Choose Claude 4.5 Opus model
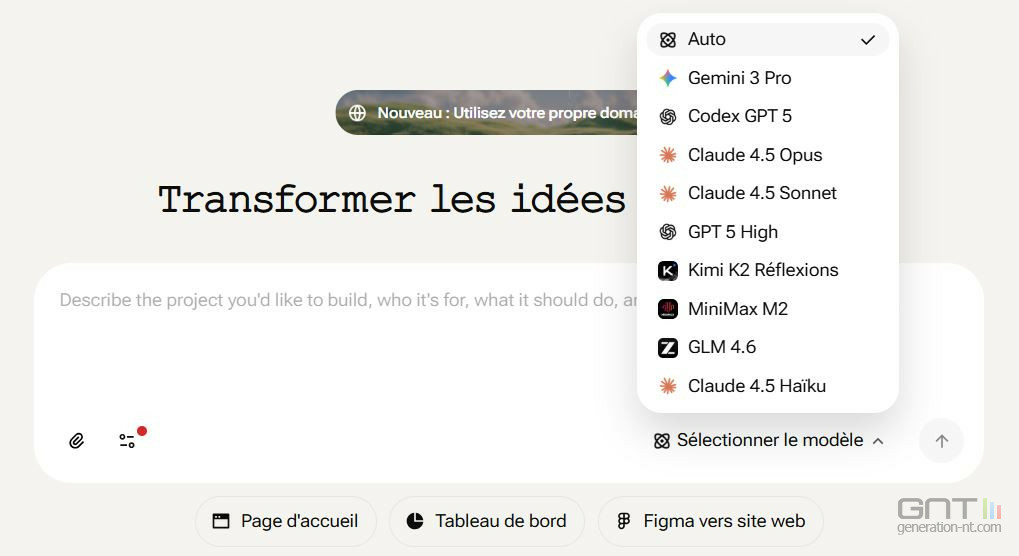 [755, 155]
